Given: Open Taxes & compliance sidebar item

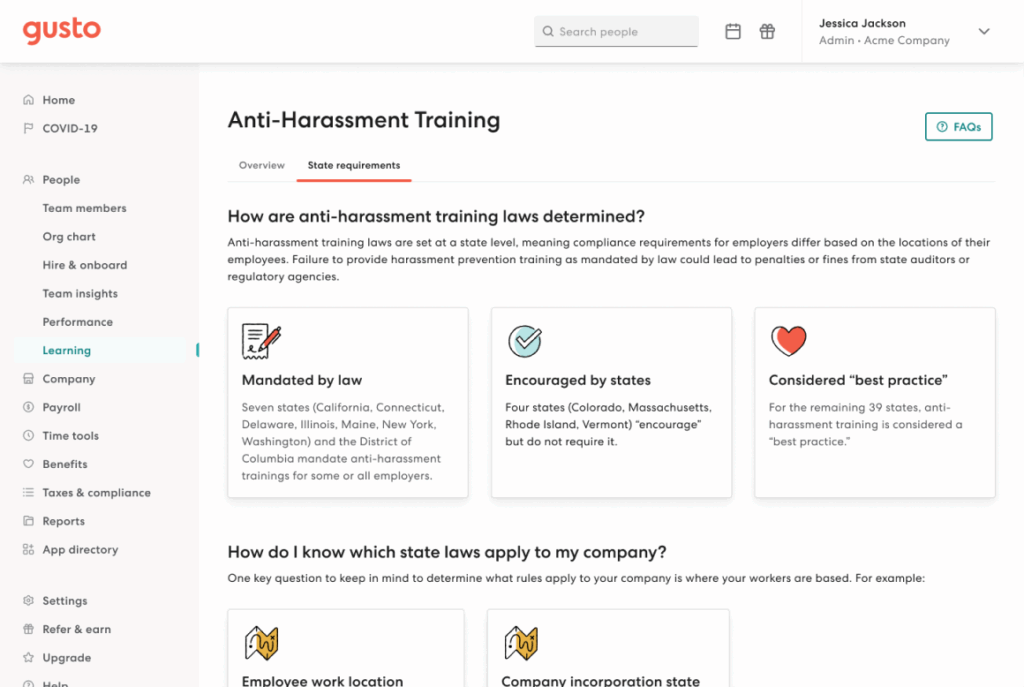Looking at the screenshot, I should [x=97, y=492].
